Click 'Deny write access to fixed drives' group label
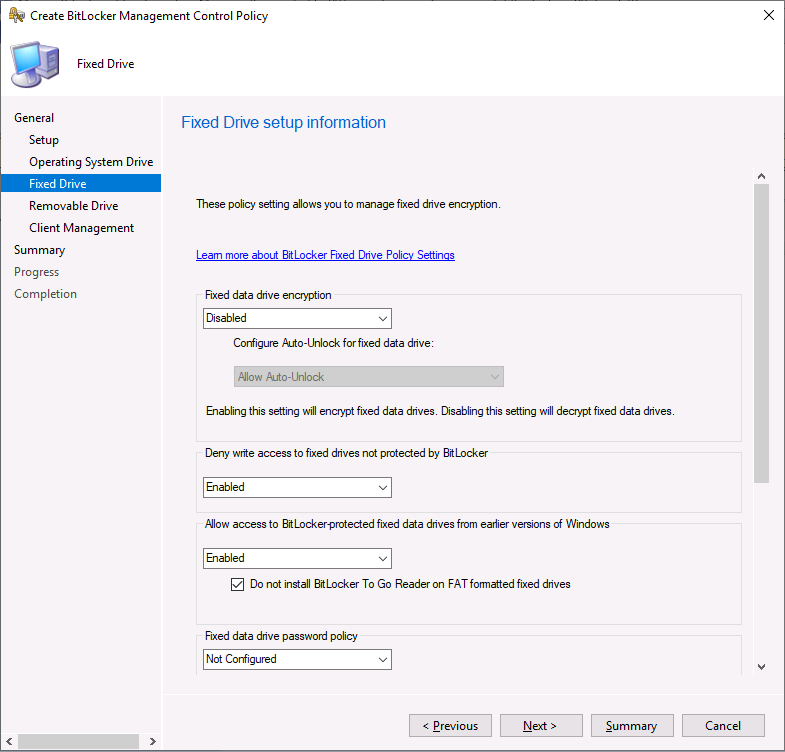The width and height of the screenshot is (785, 752). (346, 453)
